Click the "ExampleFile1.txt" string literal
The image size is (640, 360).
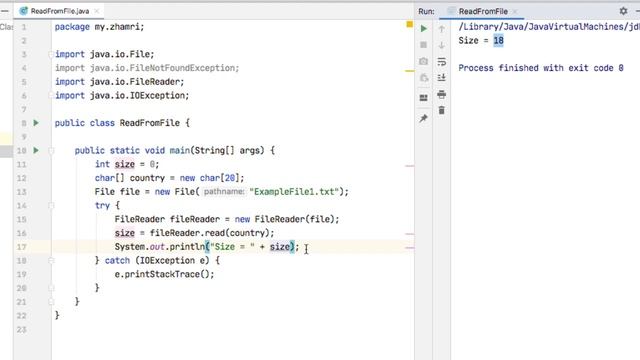[294, 191]
